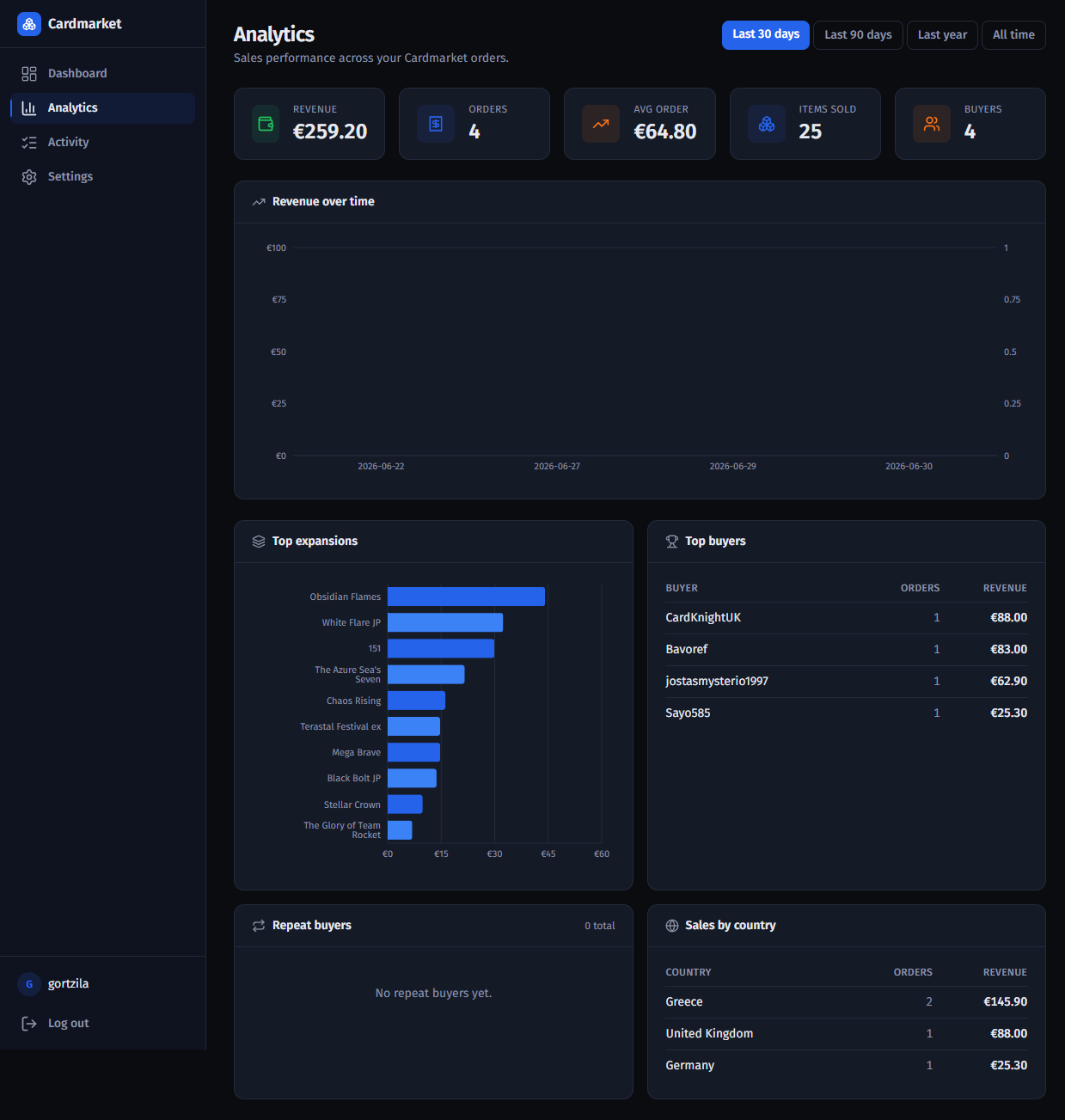The image size is (1065, 1120).
Task: Click the Top buyers trophy icon
Action: 672,542
